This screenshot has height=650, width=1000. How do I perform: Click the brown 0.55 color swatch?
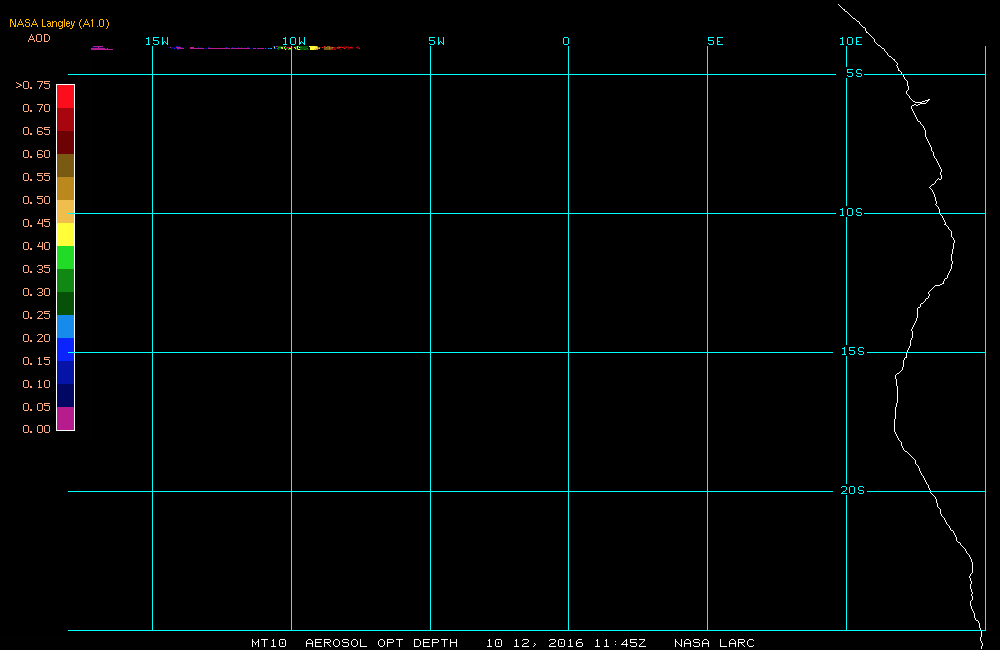tap(66, 165)
